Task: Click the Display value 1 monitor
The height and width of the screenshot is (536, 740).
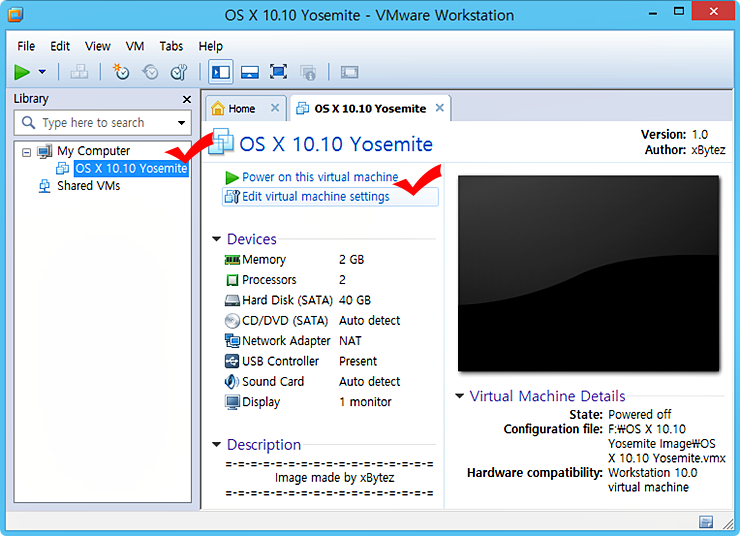Action: [x=365, y=402]
